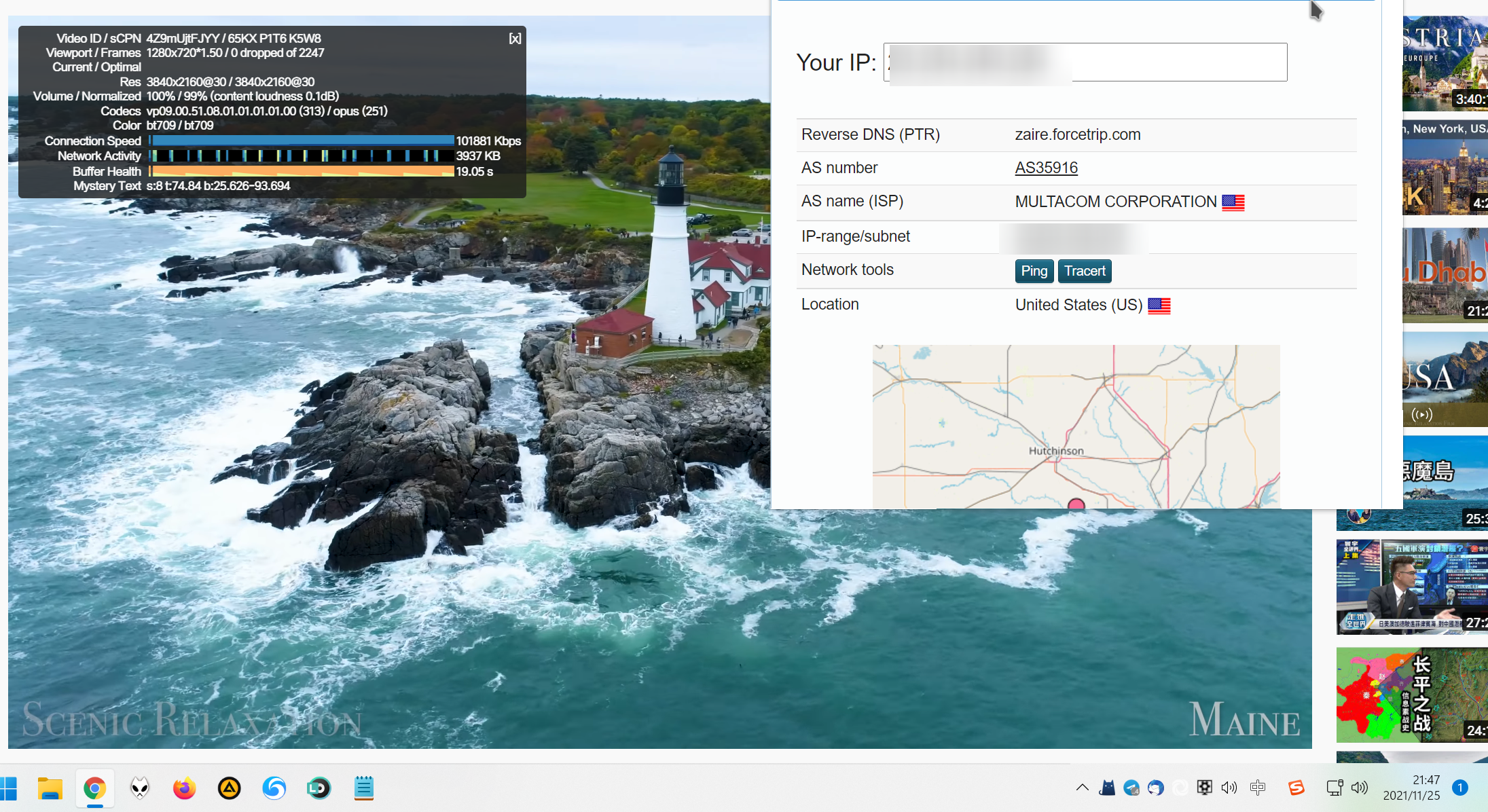
Task: Click the Hutchinson location map
Action: [1076, 426]
